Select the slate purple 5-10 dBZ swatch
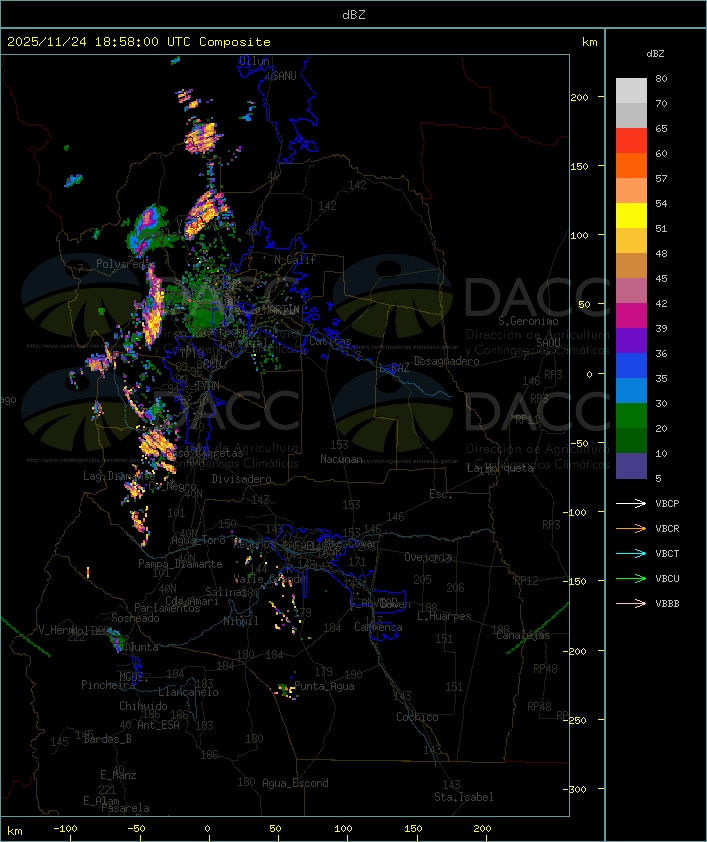 [x=631, y=466]
